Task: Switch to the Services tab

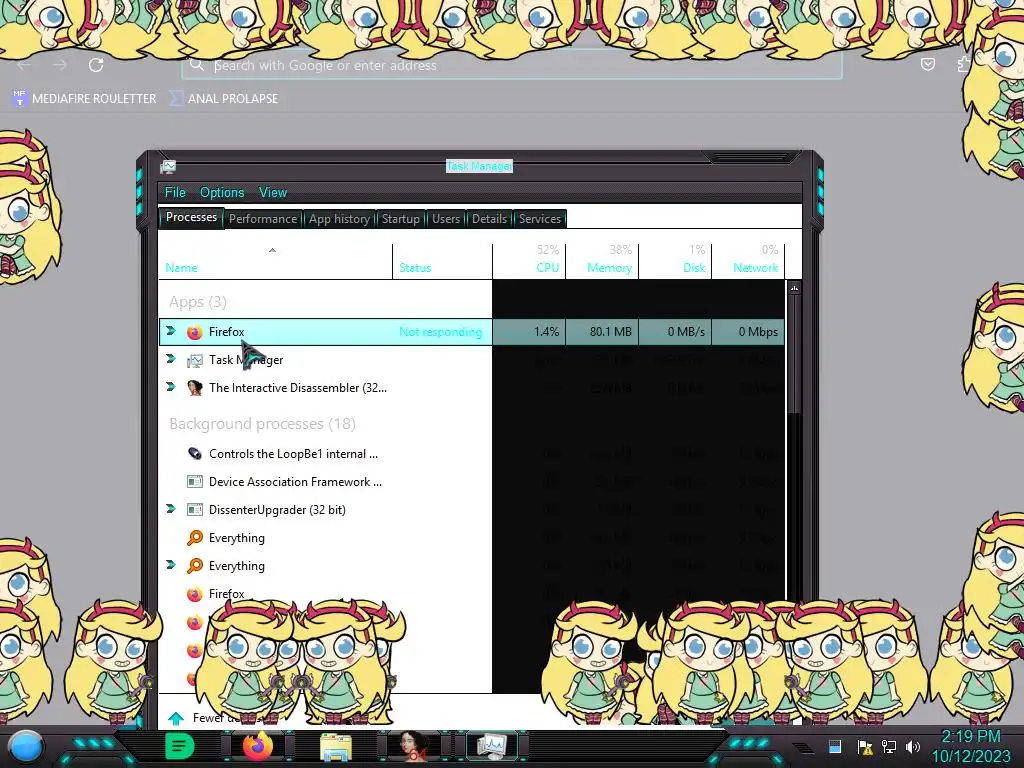Action: [x=539, y=219]
